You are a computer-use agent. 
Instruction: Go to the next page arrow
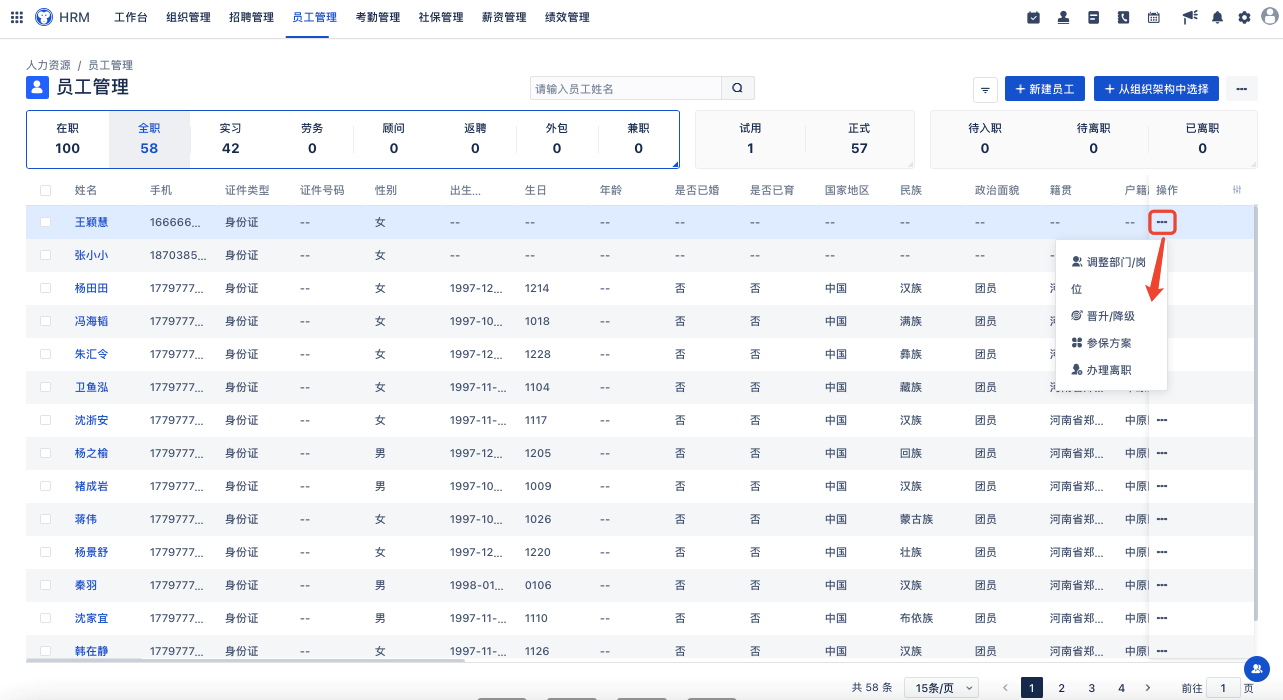pos(1147,688)
